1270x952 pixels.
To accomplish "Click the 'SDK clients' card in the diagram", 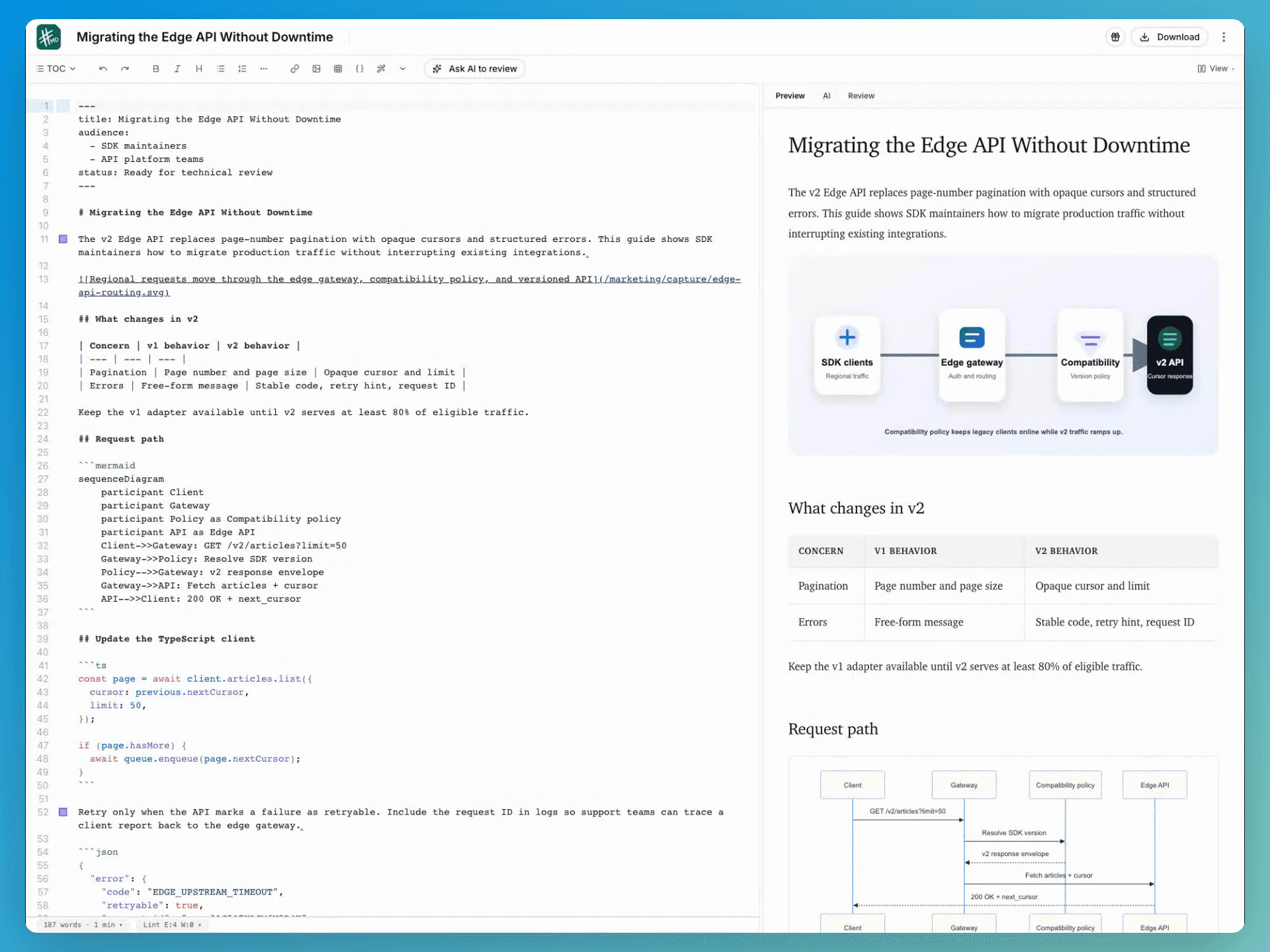I will pos(847,355).
